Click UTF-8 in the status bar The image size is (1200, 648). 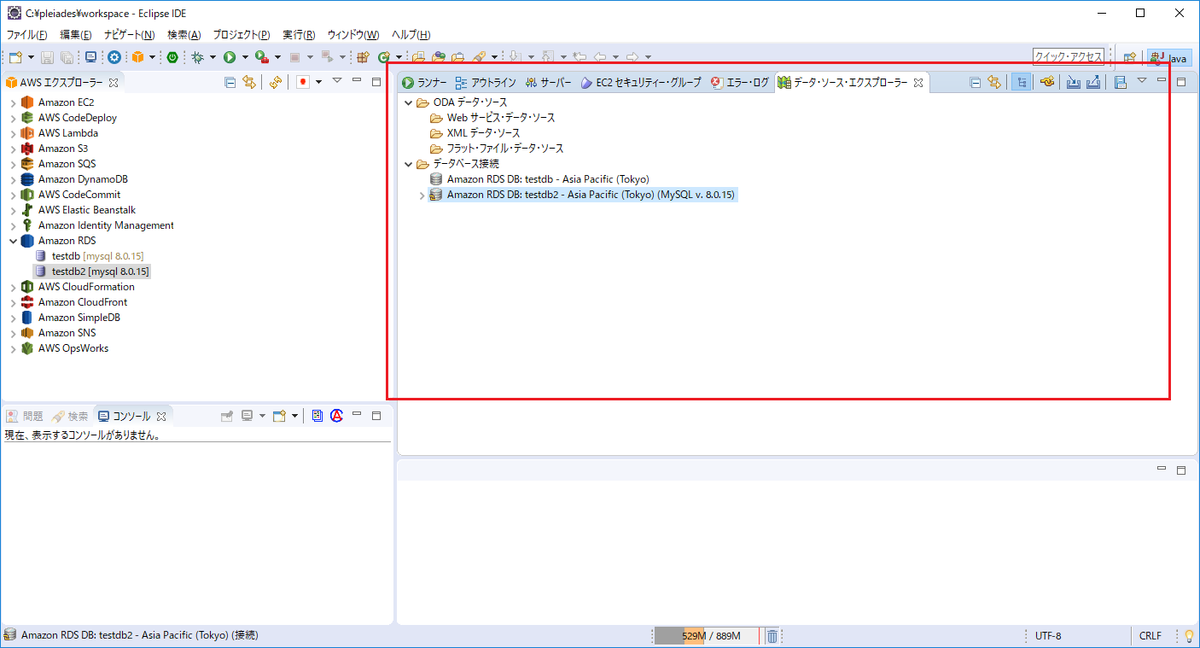(x=1048, y=636)
